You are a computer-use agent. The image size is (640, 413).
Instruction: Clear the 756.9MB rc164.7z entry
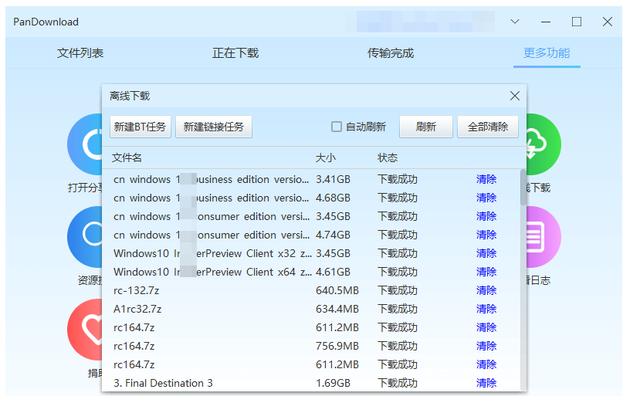486,346
